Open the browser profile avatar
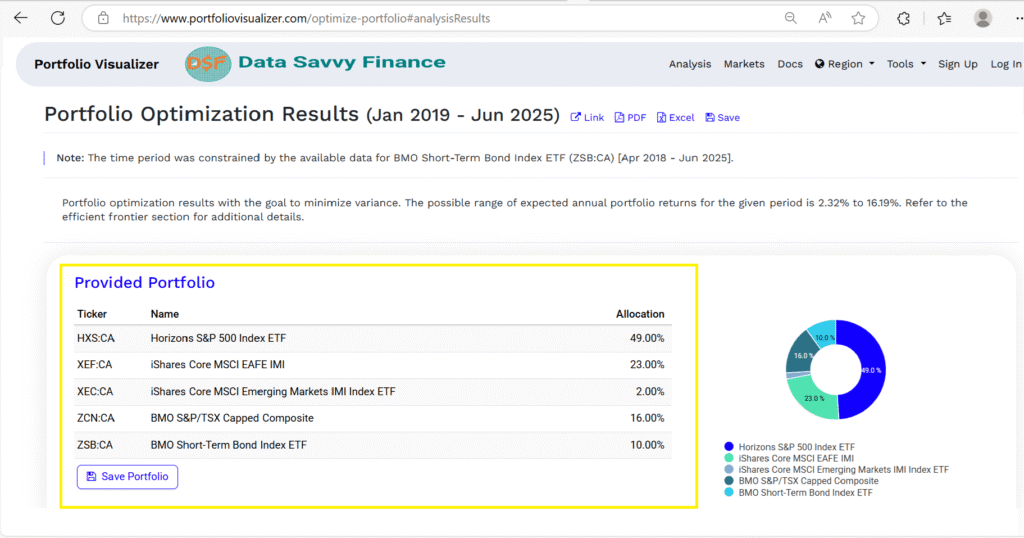Image resolution: width=1024 pixels, height=538 pixels. coord(983,18)
